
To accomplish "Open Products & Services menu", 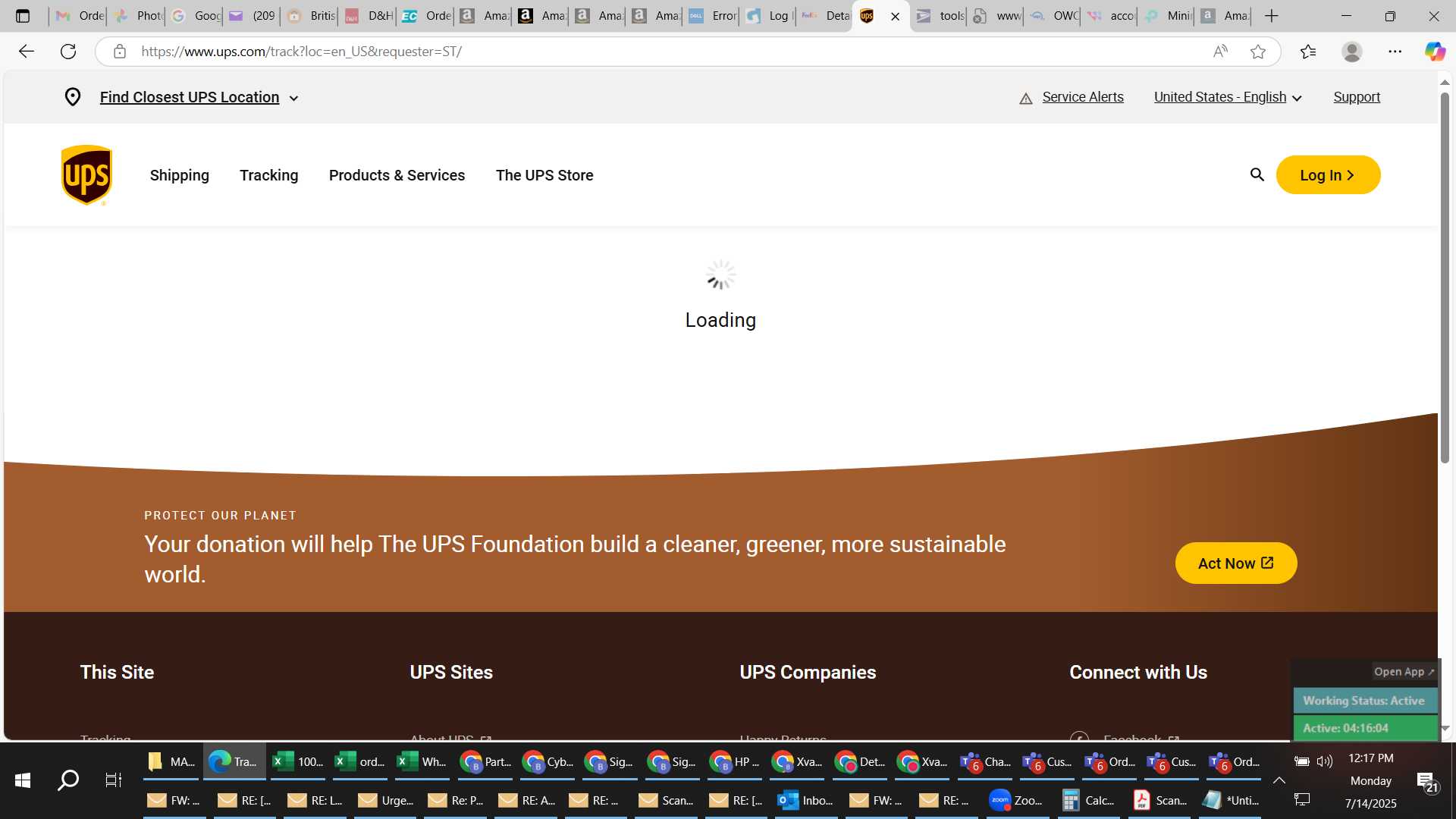I will 397,175.
